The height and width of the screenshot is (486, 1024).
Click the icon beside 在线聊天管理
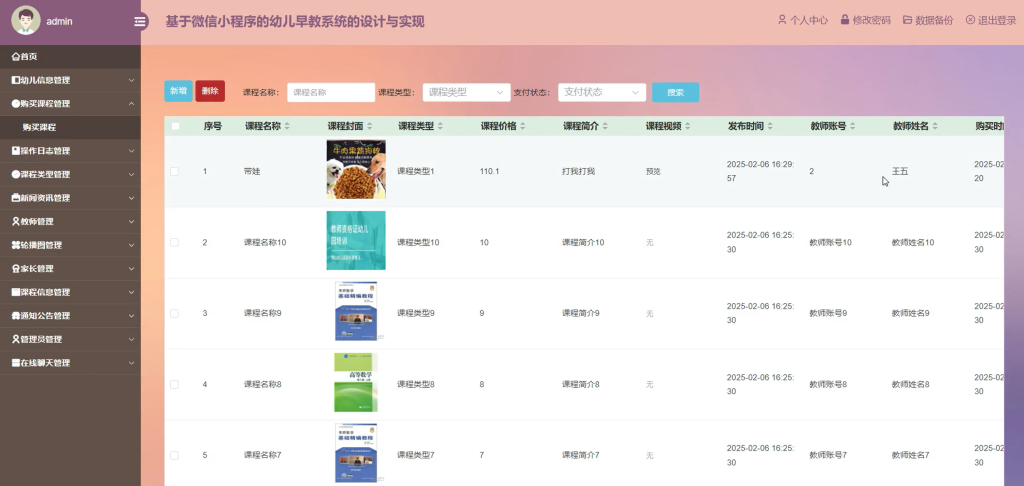coord(16,363)
